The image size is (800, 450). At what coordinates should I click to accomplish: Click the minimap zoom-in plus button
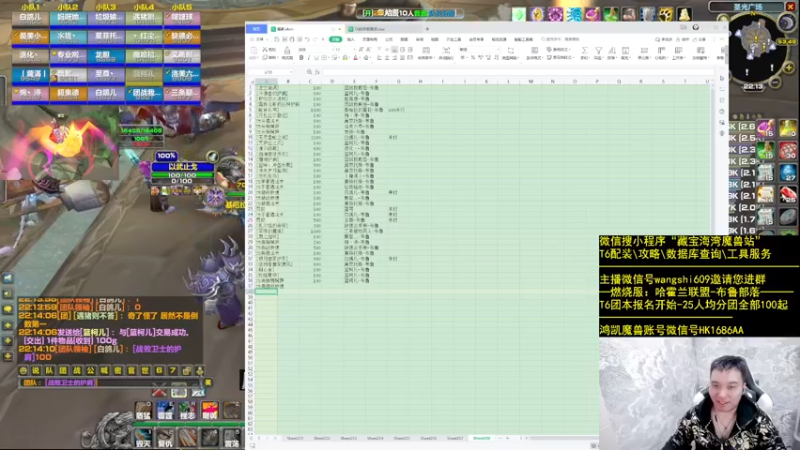point(789,68)
